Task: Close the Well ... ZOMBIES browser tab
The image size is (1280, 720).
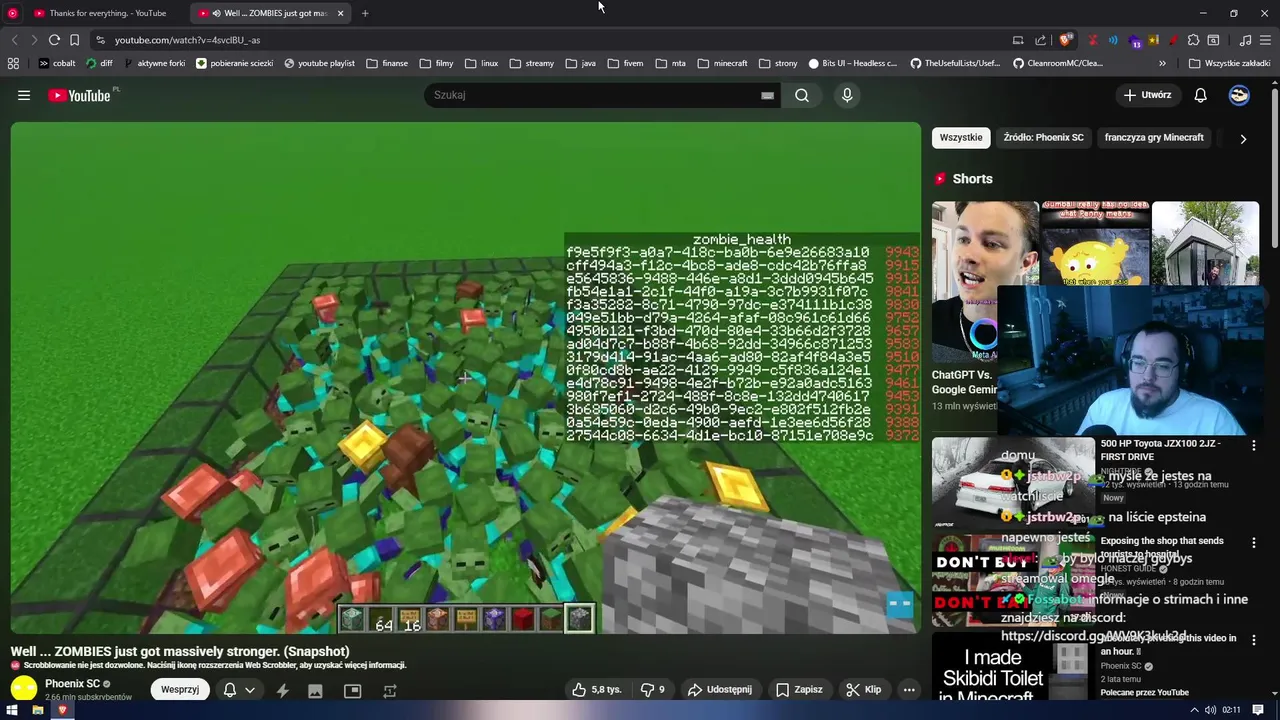Action: [340, 13]
